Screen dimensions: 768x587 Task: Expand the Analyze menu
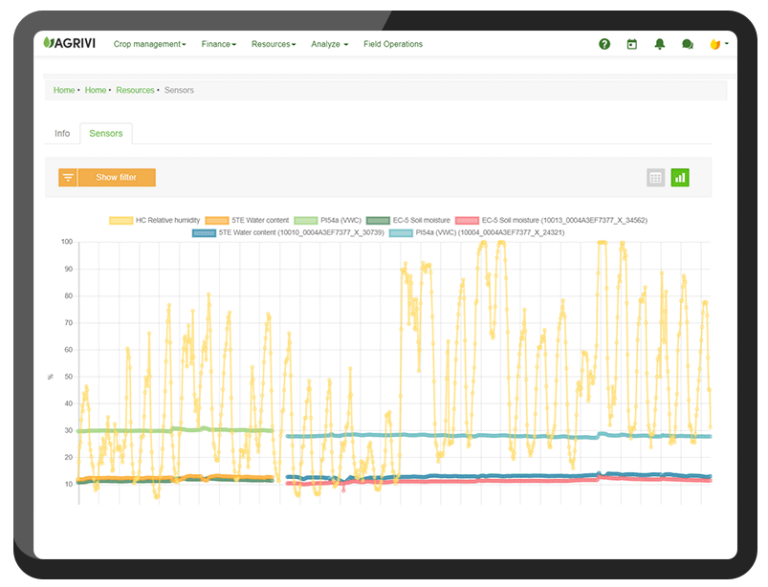coord(329,44)
